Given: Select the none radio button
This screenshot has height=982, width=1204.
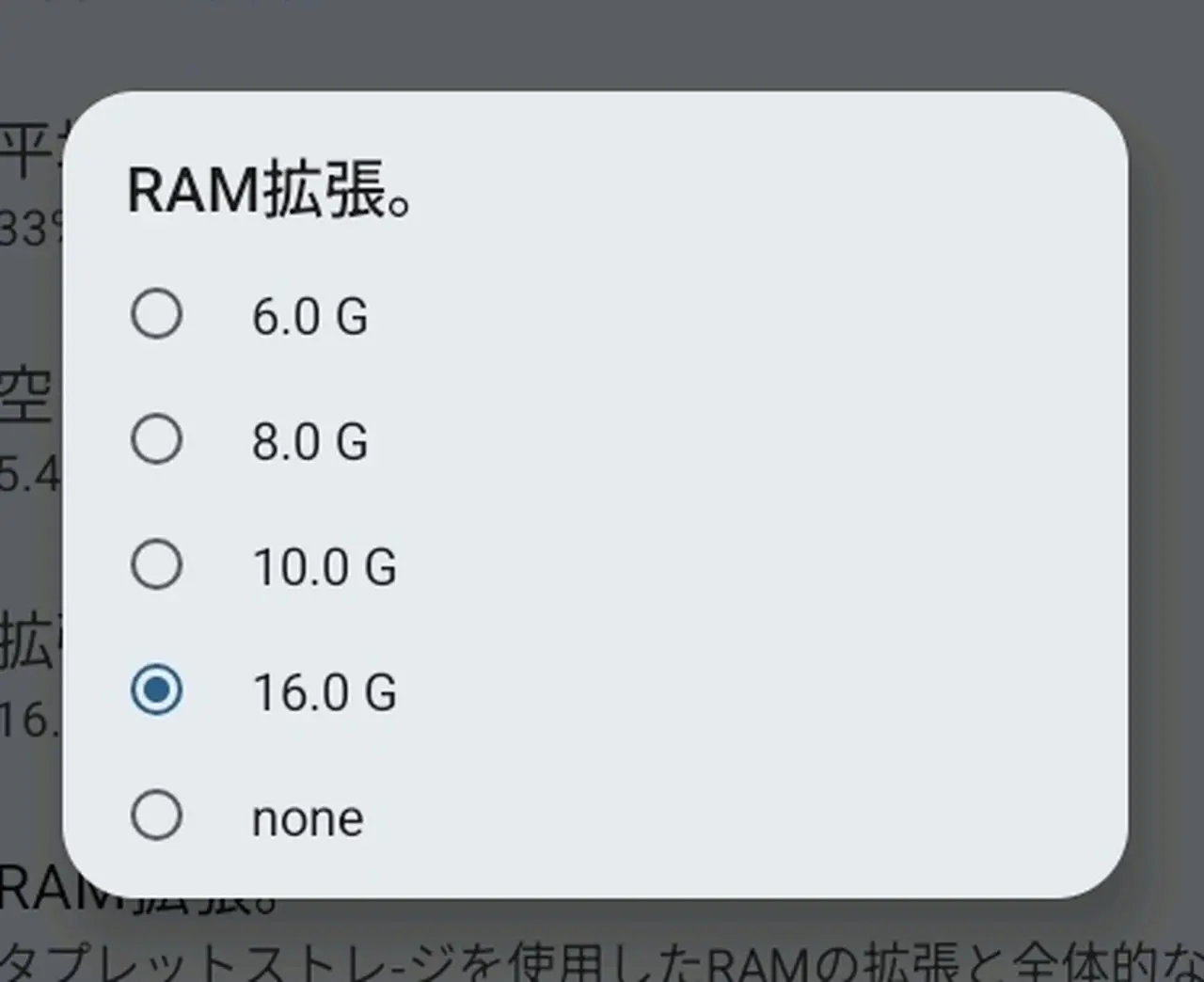Looking at the screenshot, I should point(156,816).
